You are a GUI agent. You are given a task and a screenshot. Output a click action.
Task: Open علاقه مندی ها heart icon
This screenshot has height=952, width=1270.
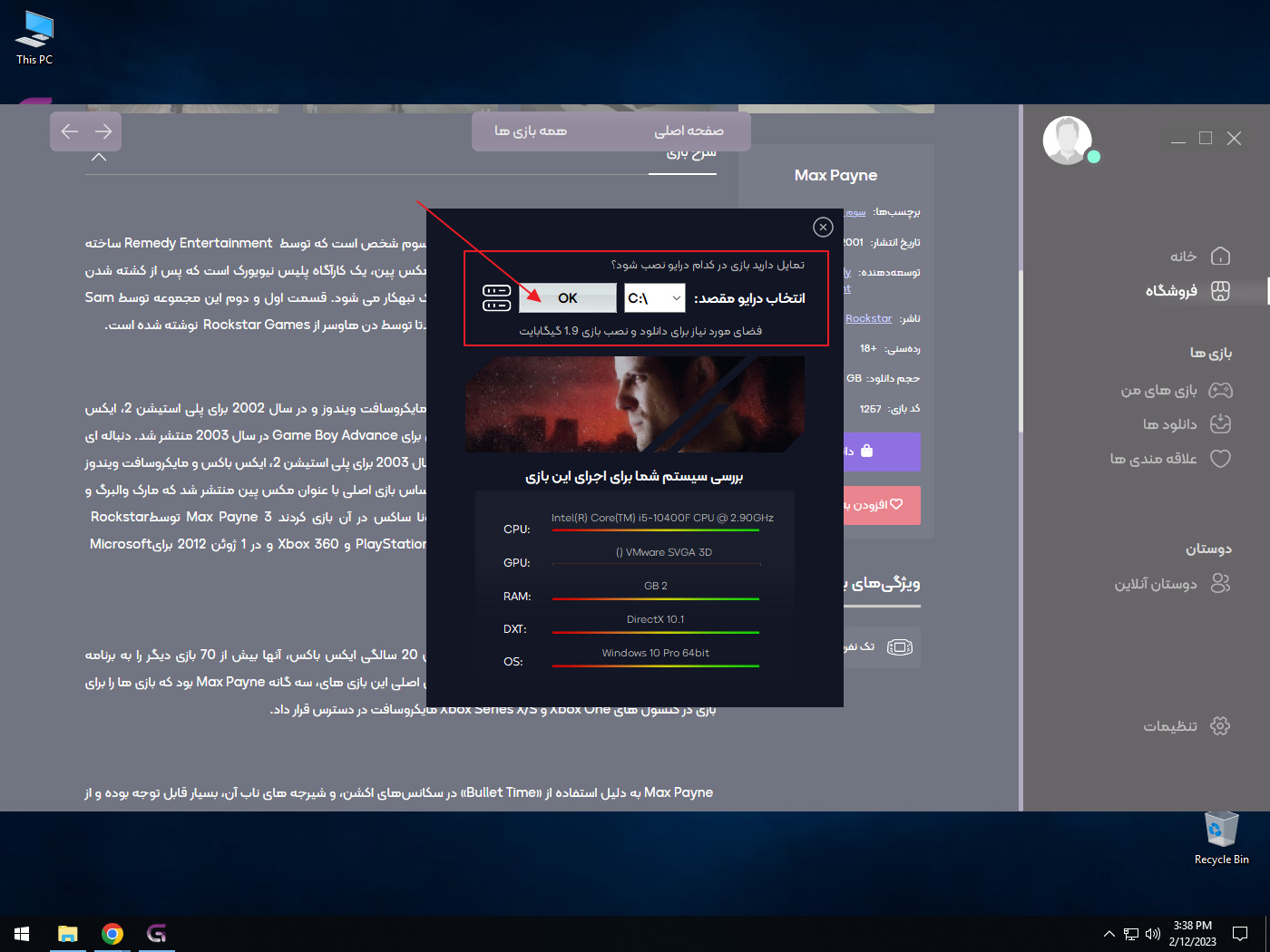point(1220,459)
